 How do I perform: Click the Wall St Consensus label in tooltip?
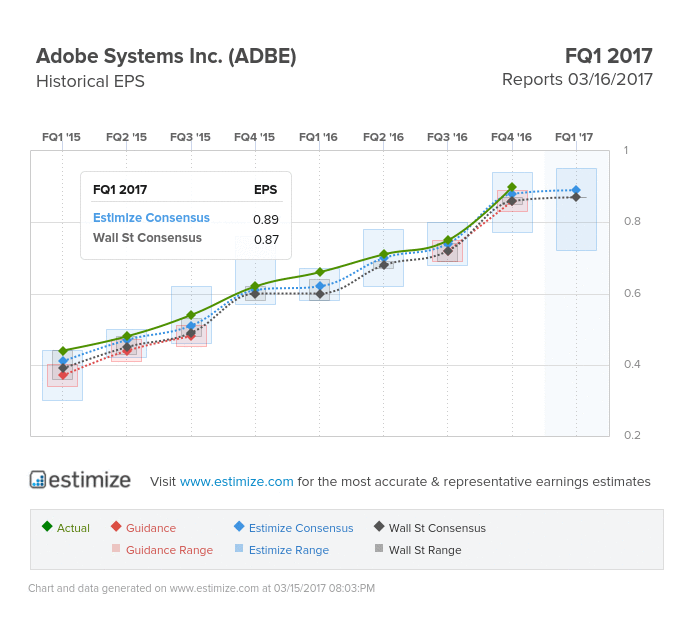tap(147, 238)
